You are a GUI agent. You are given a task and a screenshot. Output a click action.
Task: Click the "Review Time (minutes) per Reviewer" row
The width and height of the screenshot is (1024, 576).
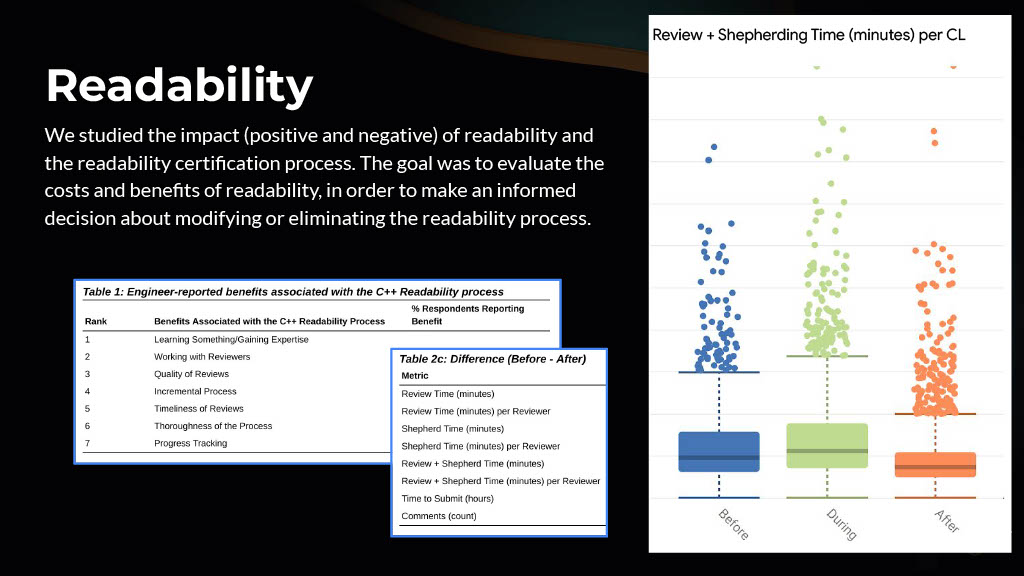click(475, 411)
